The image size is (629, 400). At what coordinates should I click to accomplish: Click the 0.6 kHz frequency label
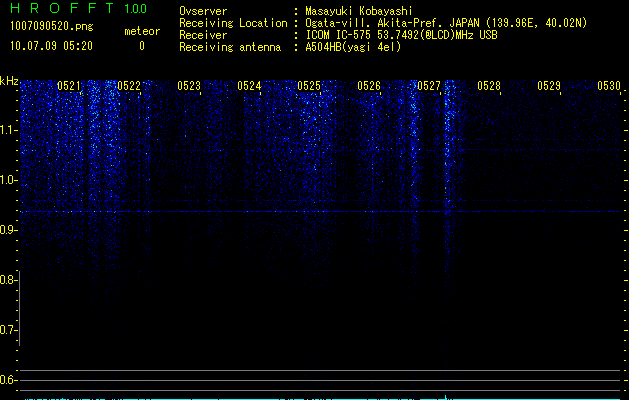tap(8, 380)
